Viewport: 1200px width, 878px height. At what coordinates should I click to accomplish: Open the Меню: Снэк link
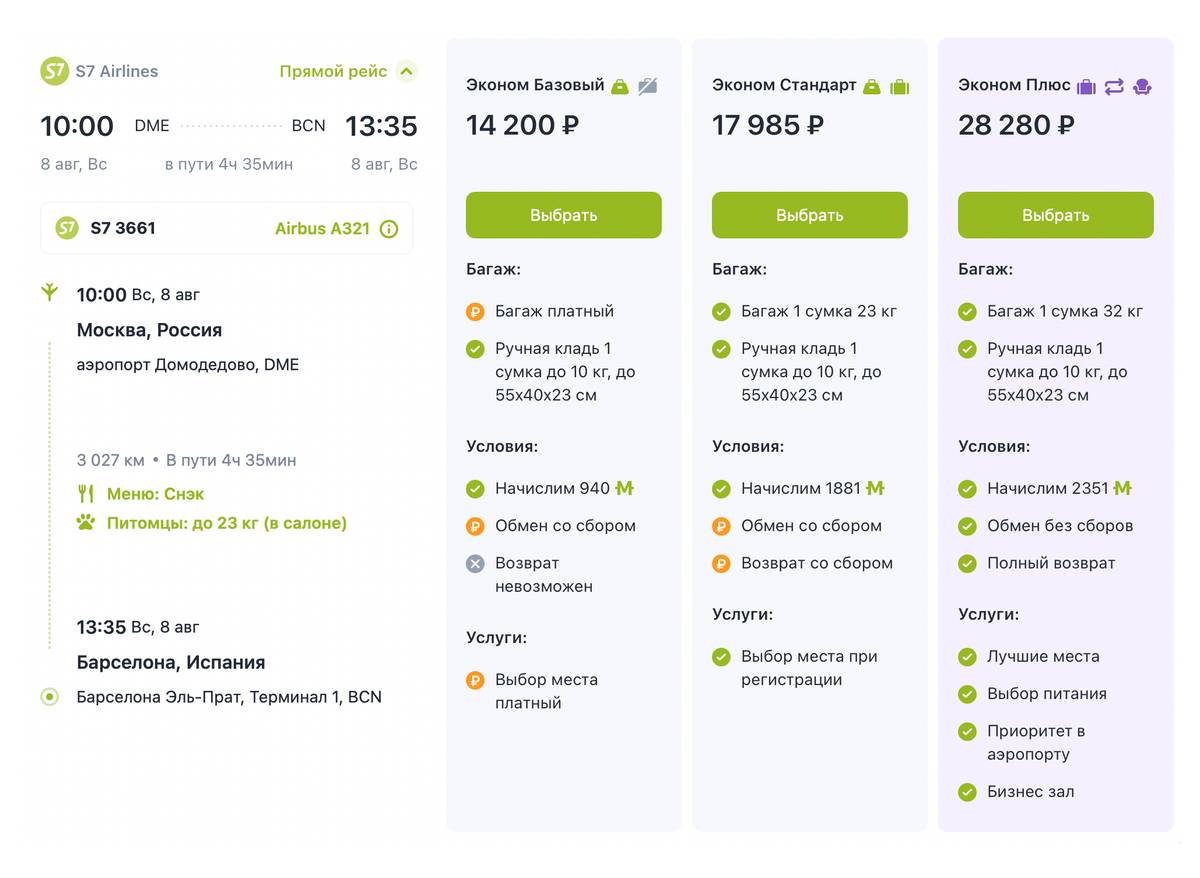tap(155, 494)
